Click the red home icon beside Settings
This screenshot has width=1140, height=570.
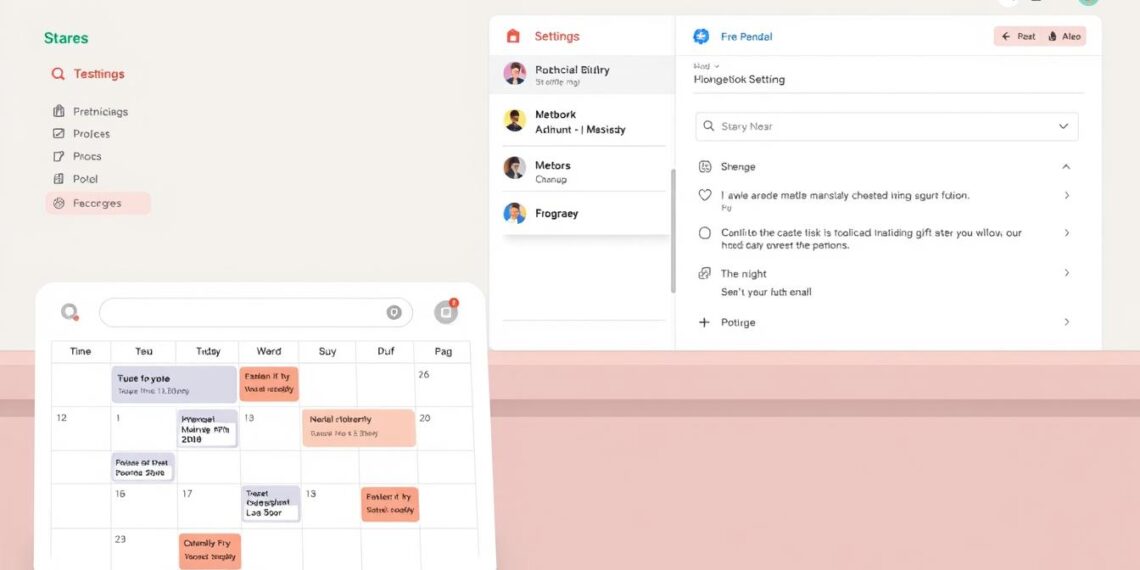(513, 36)
